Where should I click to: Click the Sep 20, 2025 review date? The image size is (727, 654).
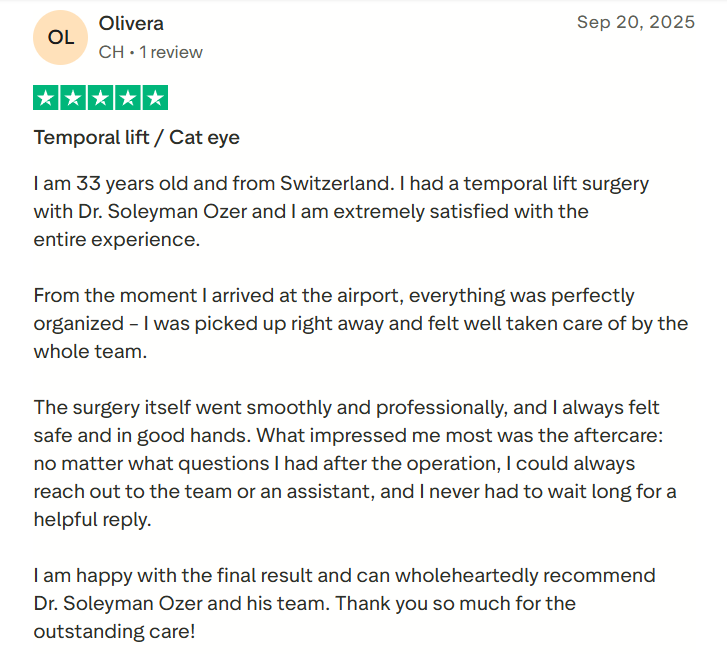(635, 22)
